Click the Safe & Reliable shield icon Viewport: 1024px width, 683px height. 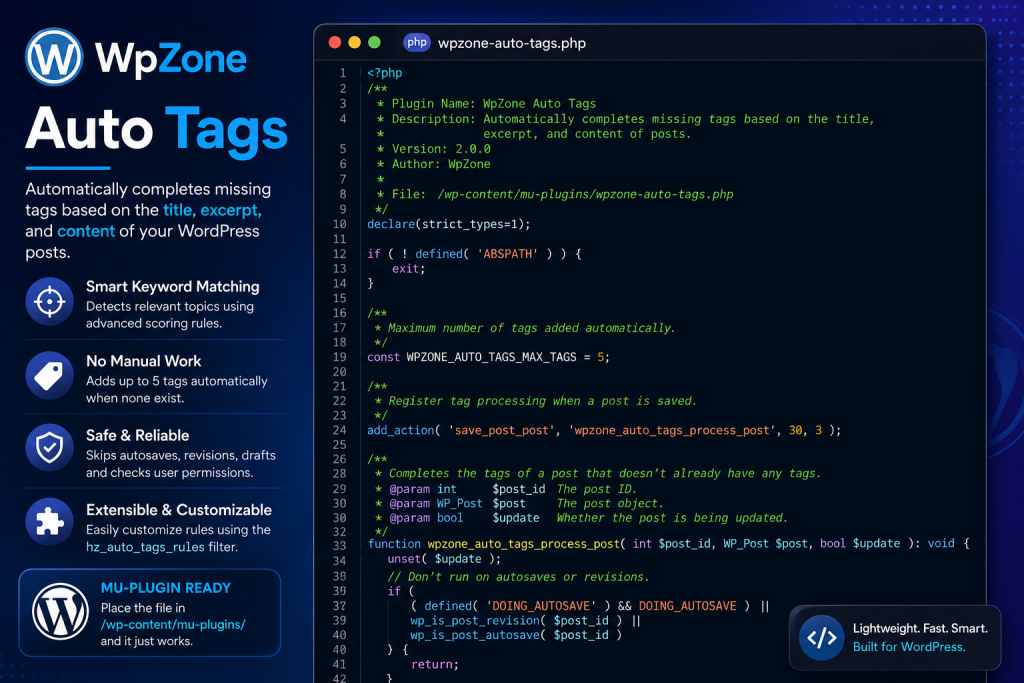click(x=50, y=448)
